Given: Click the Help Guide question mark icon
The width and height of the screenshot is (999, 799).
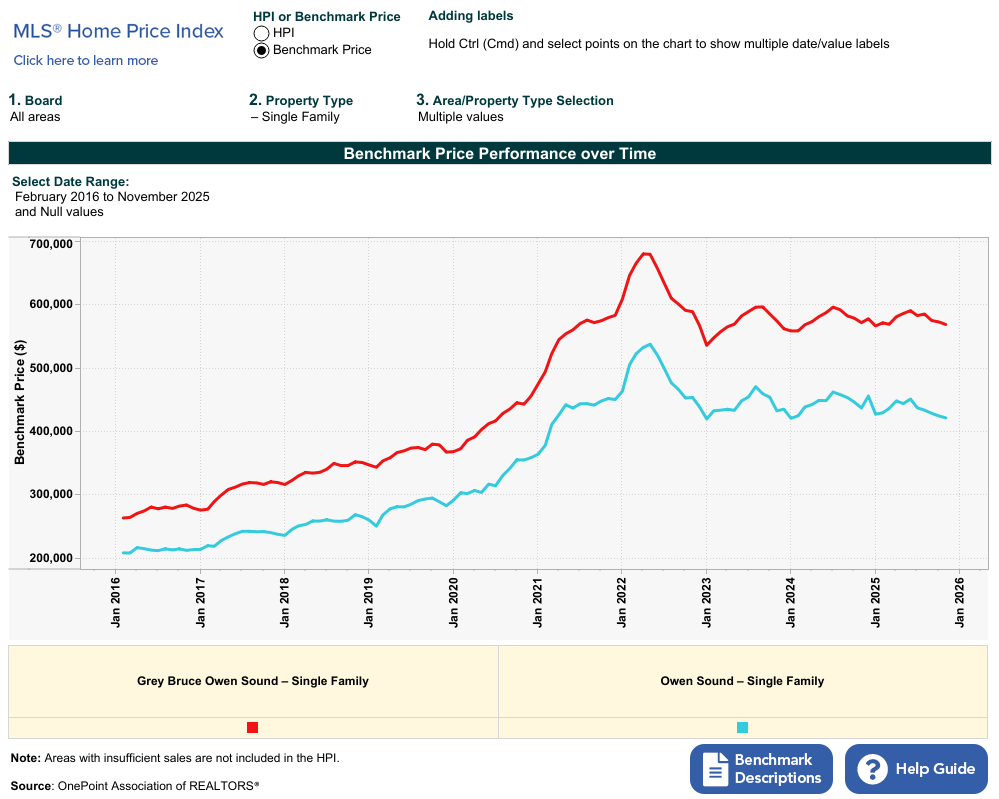Looking at the screenshot, I should pyautogui.click(x=873, y=769).
